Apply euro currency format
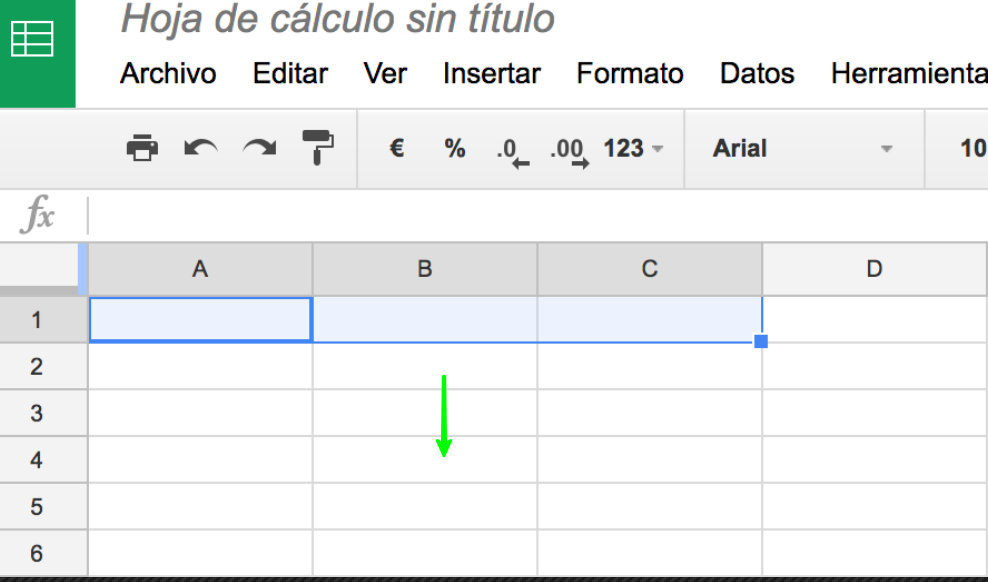Screen dimensions: 988x582 point(397,149)
